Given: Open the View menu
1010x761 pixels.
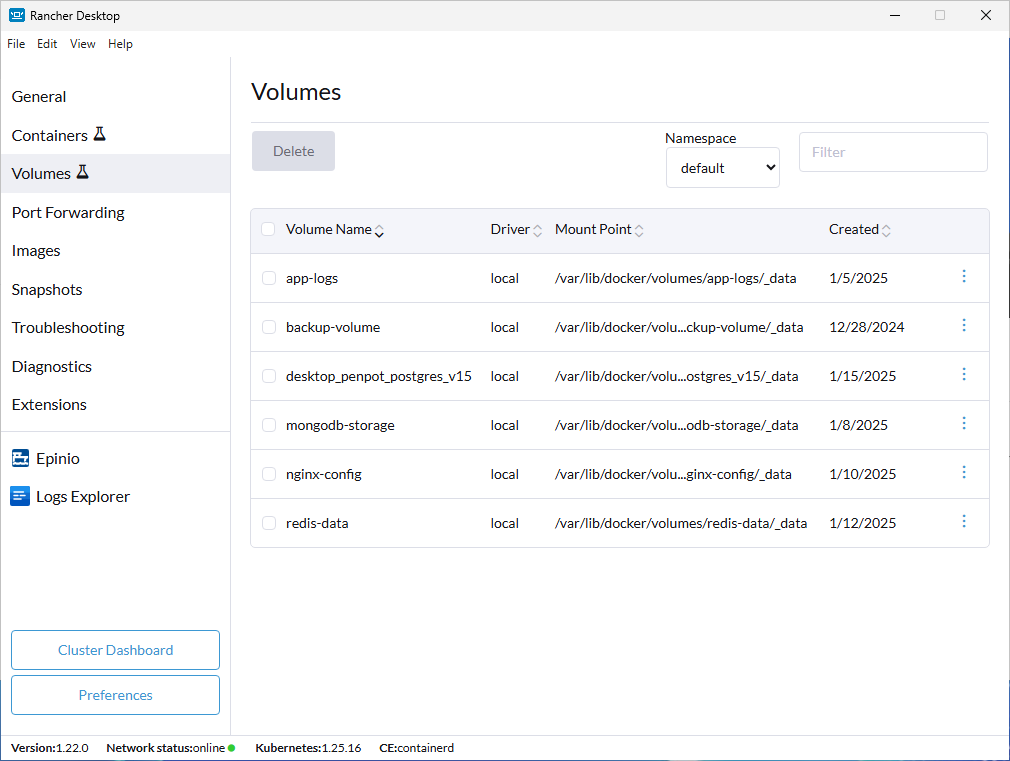Looking at the screenshot, I should click(83, 44).
